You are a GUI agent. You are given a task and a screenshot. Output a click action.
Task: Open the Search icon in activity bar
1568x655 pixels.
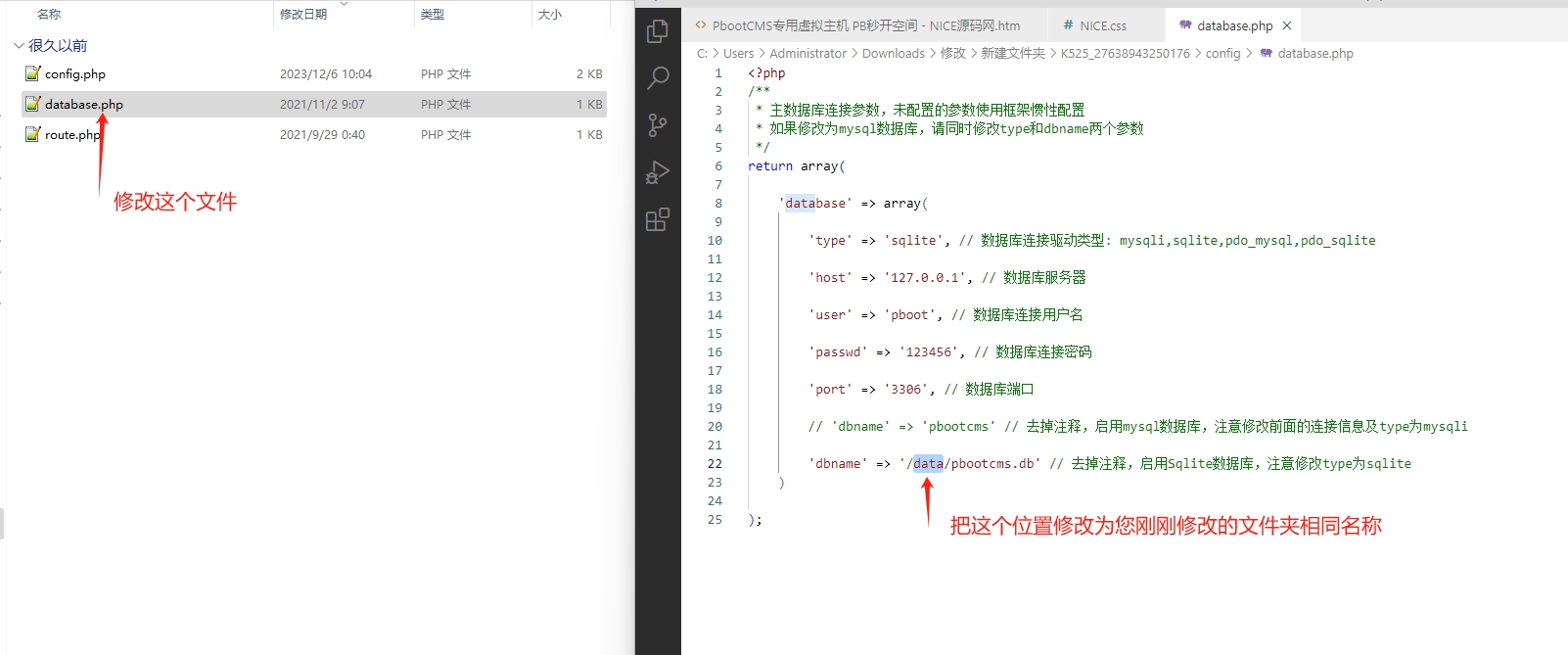[658, 78]
